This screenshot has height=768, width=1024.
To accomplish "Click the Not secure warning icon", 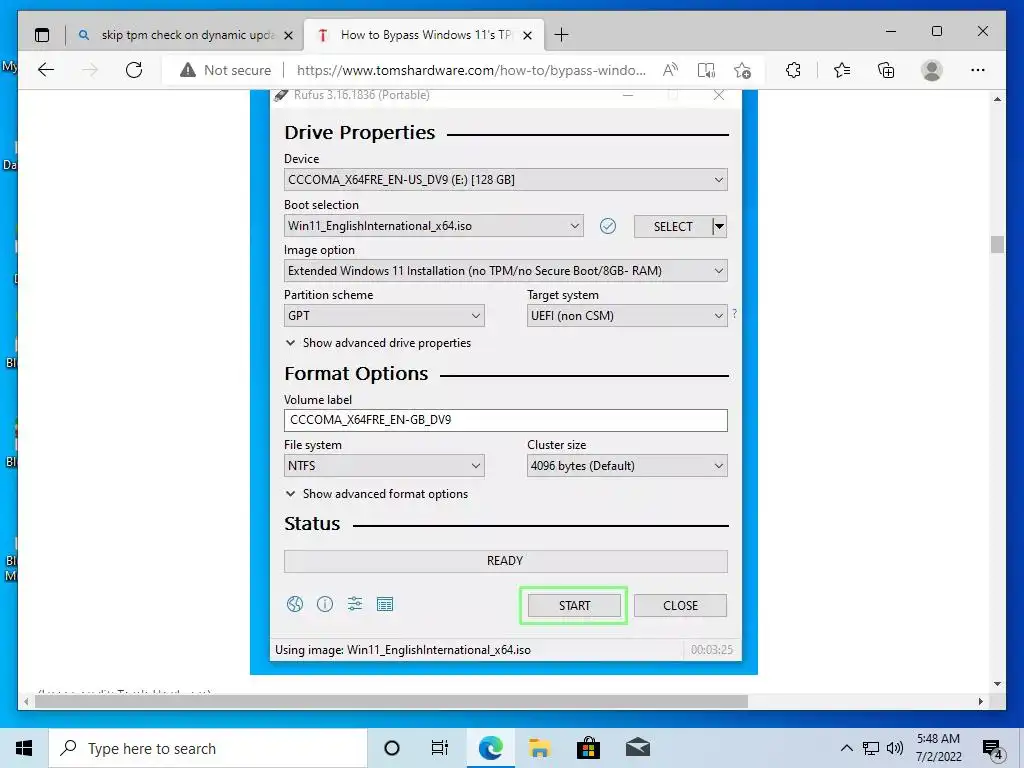I will click(x=188, y=70).
